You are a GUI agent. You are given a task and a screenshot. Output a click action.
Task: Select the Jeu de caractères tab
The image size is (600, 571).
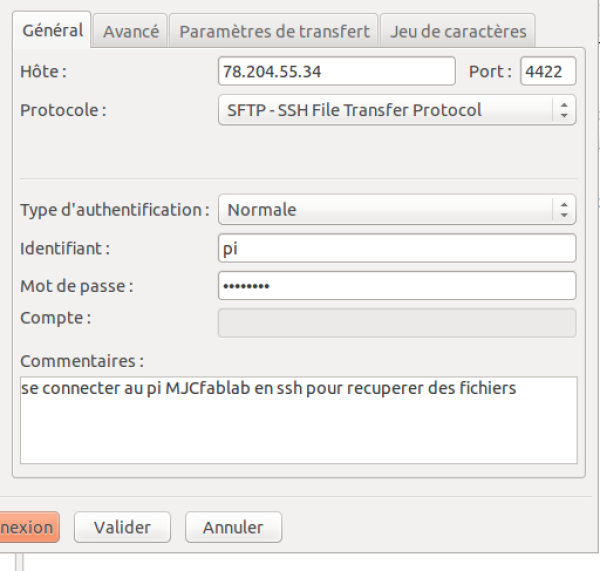point(458,31)
